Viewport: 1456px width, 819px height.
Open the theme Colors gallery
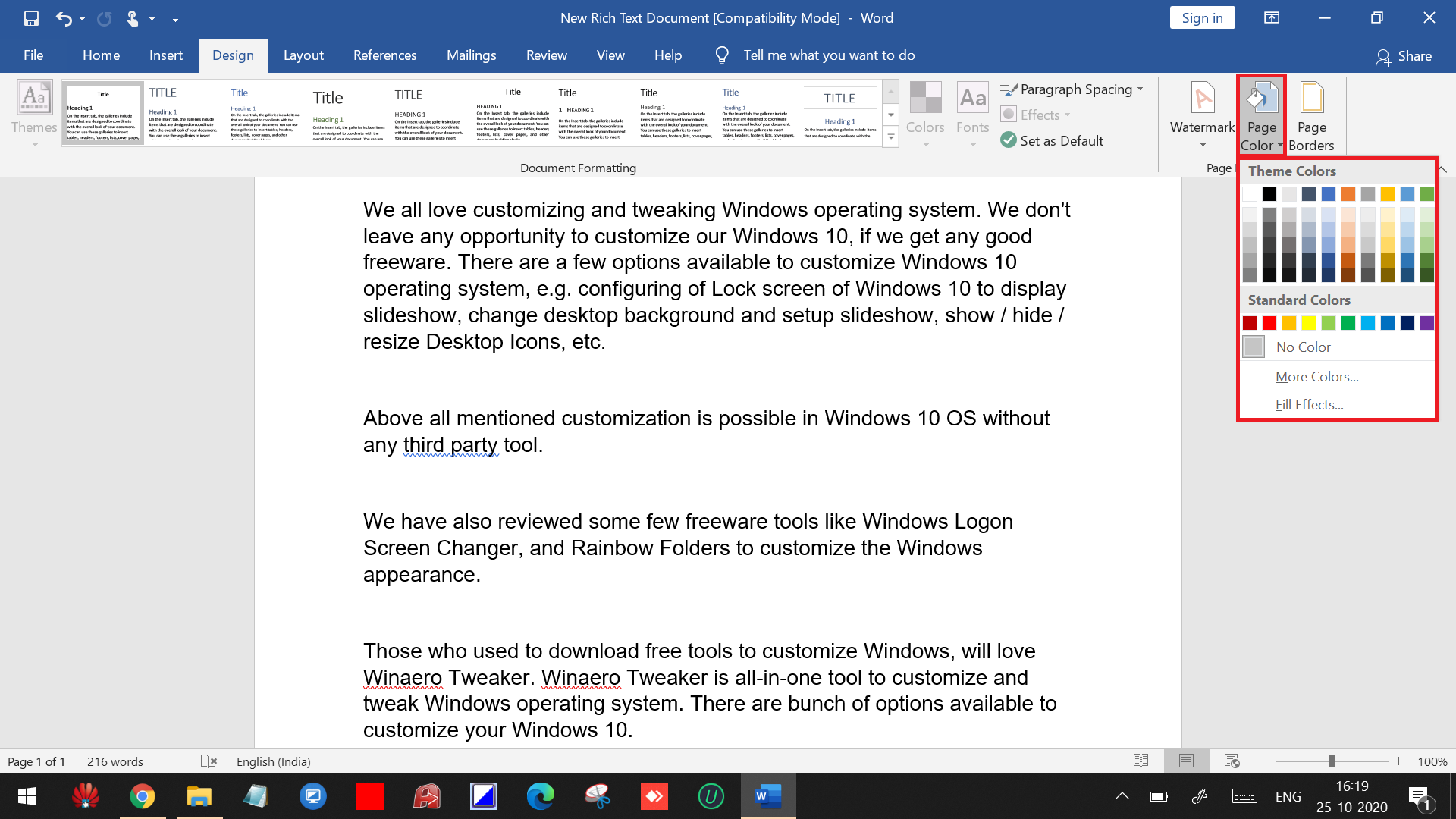click(924, 114)
